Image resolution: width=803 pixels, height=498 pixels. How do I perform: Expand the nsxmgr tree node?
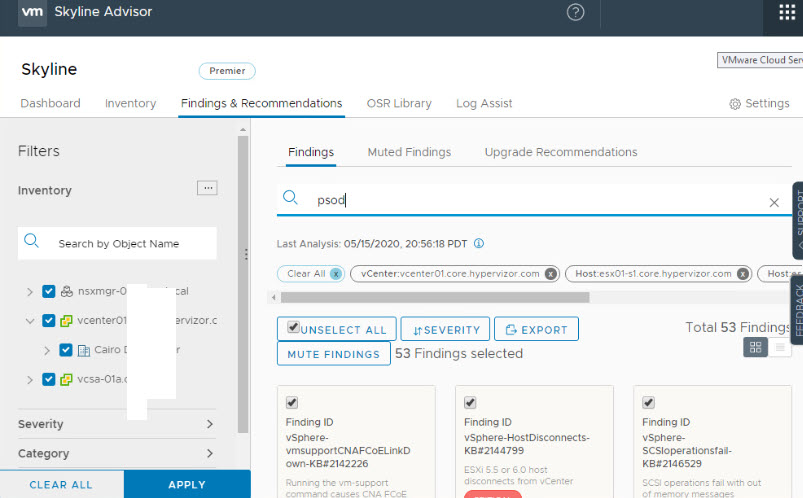(x=30, y=292)
